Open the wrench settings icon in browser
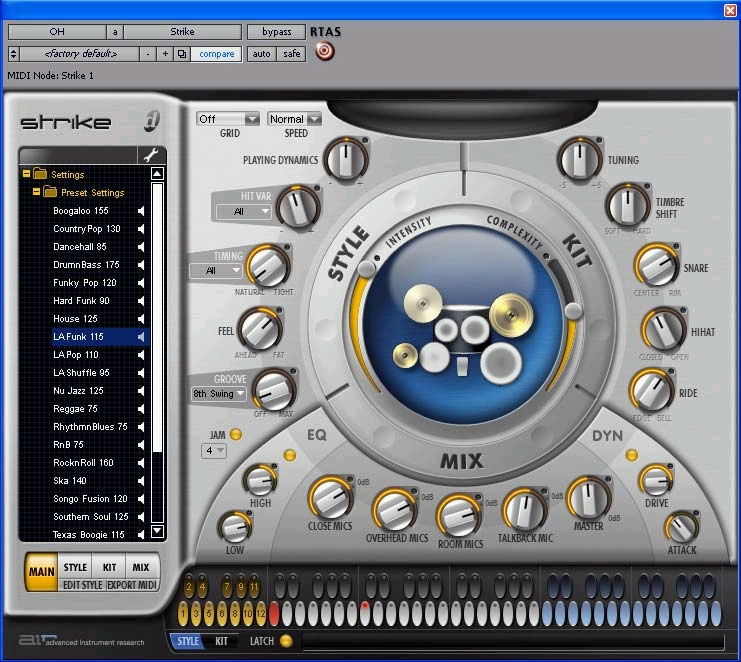 [x=151, y=155]
